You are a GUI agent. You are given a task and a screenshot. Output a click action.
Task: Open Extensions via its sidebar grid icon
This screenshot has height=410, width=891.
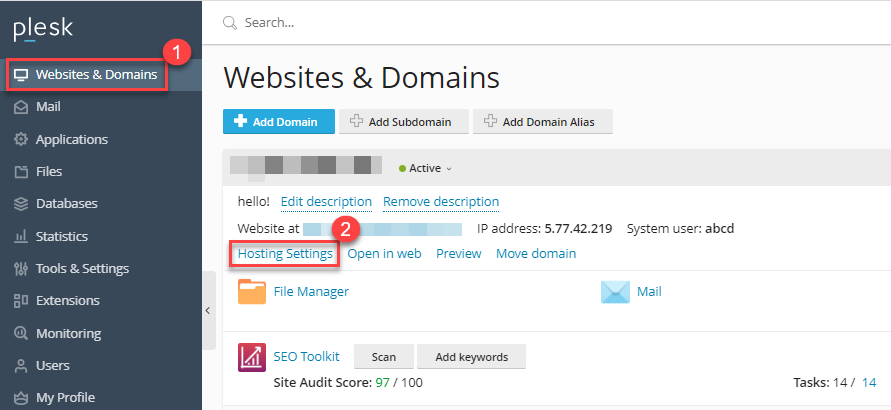tap(20, 300)
